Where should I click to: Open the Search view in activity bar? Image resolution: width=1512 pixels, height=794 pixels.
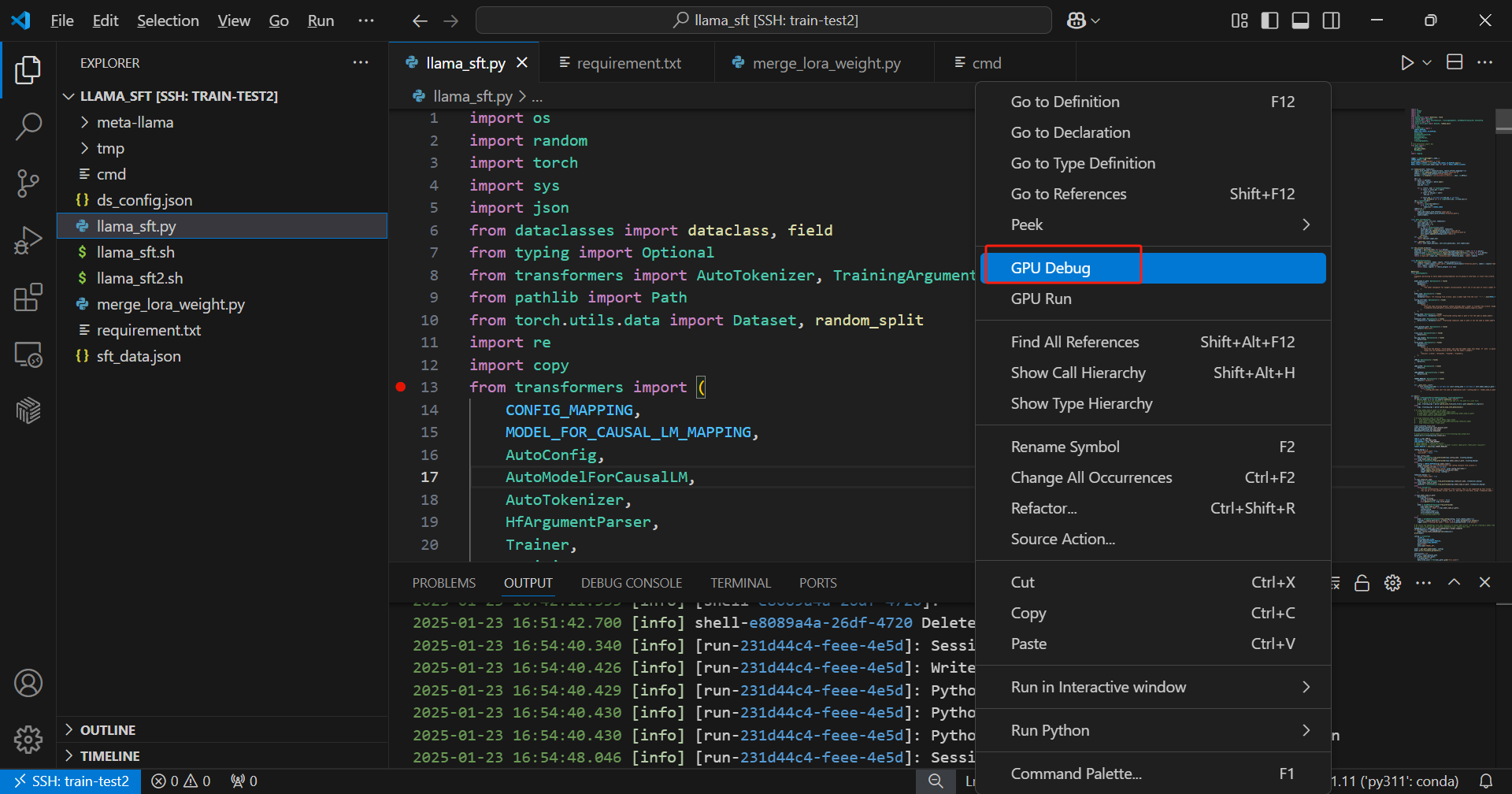pyautogui.click(x=28, y=126)
